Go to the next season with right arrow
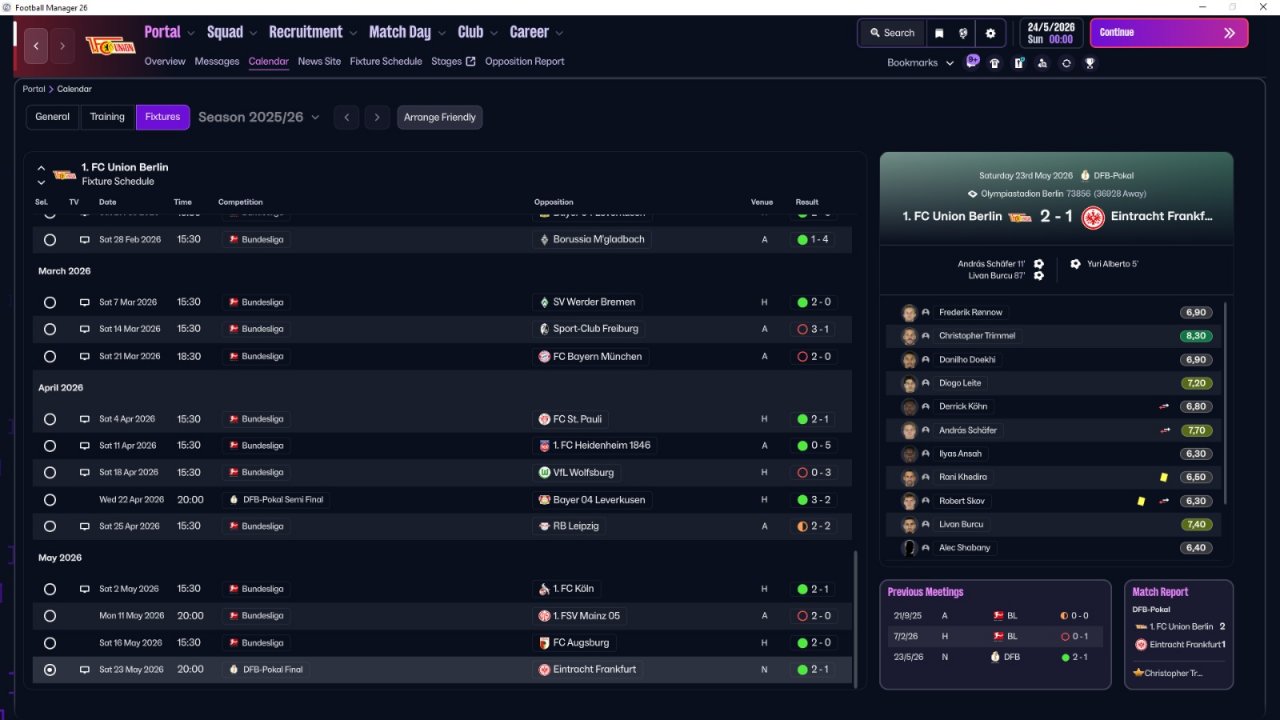Screen dimensions: 1280x720 pos(377,117)
